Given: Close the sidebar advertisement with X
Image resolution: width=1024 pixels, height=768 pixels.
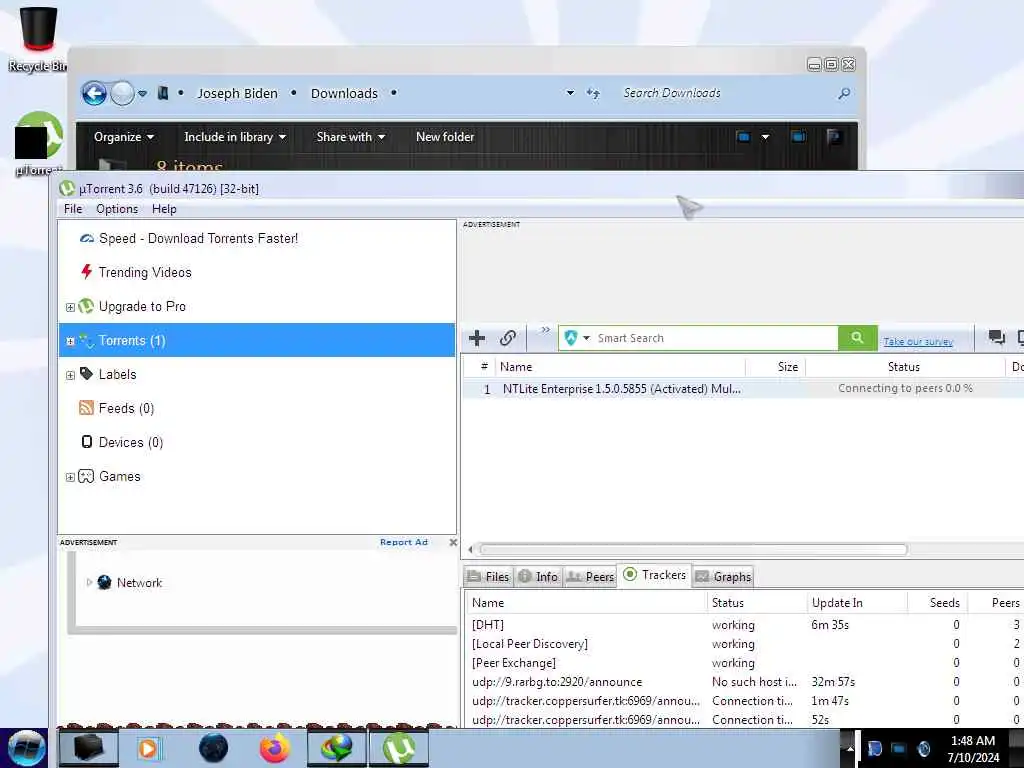Looking at the screenshot, I should click(453, 542).
